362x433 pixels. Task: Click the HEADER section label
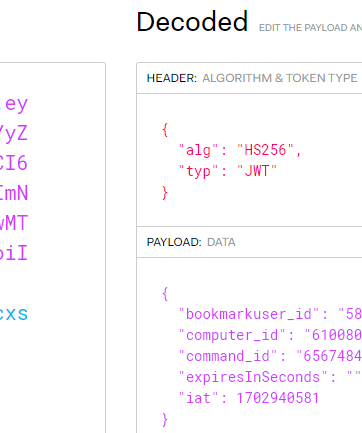172,78
